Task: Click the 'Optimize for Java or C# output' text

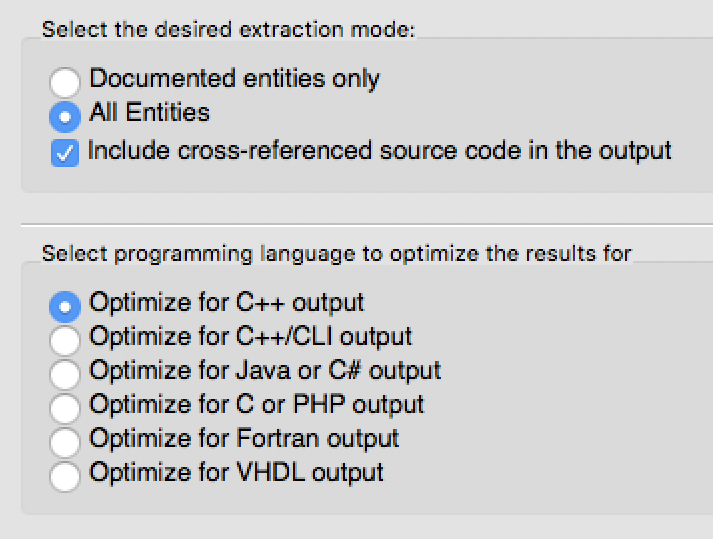Action: pyautogui.click(x=265, y=371)
